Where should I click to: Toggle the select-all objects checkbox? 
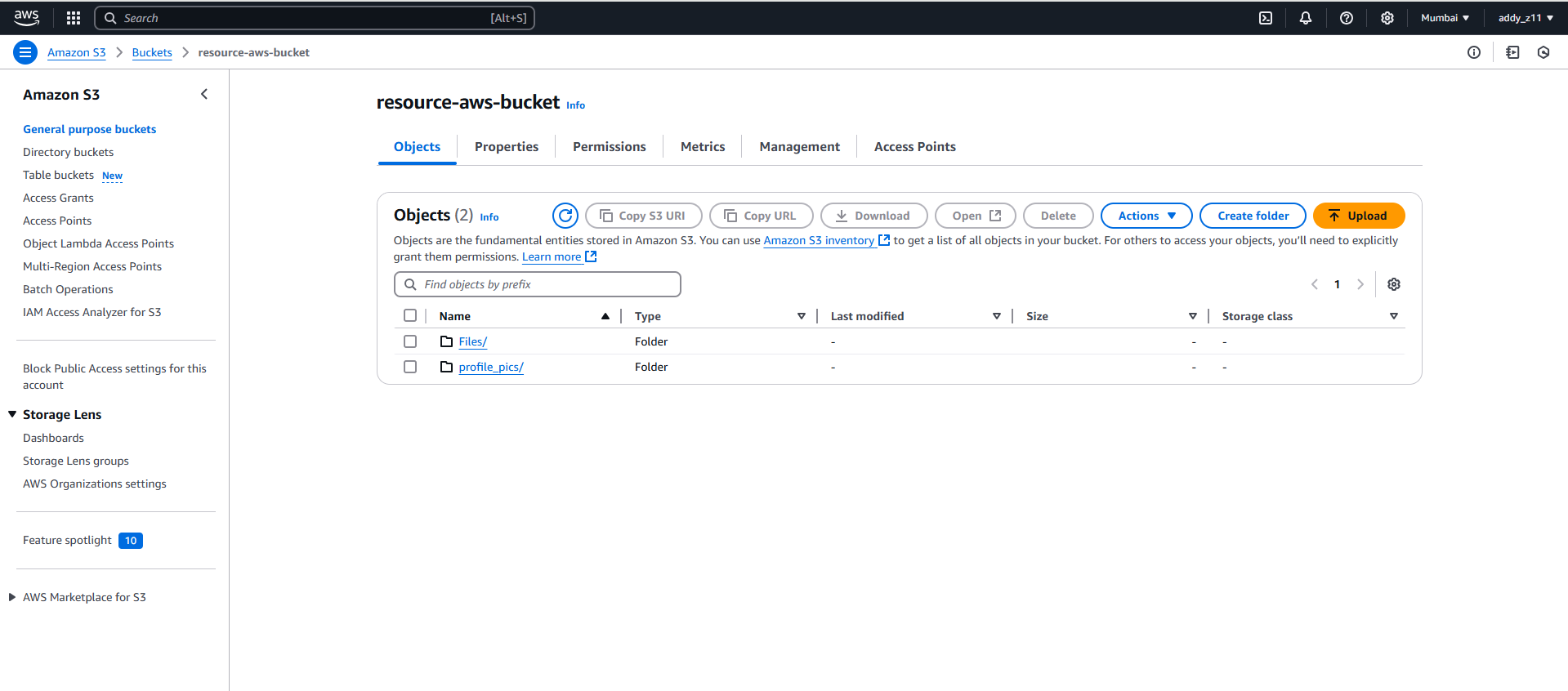410,316
